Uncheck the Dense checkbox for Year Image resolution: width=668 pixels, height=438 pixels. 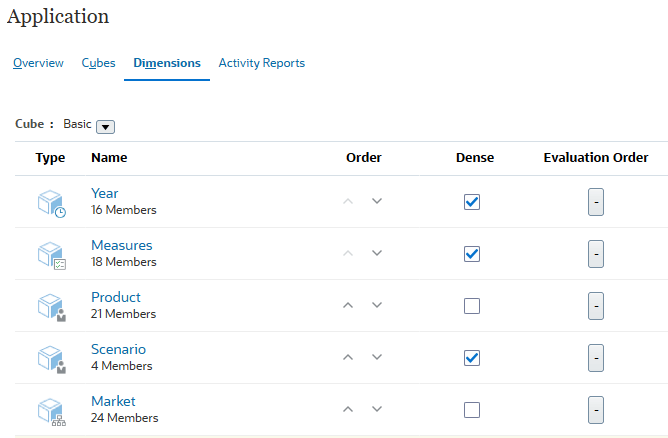472,202
